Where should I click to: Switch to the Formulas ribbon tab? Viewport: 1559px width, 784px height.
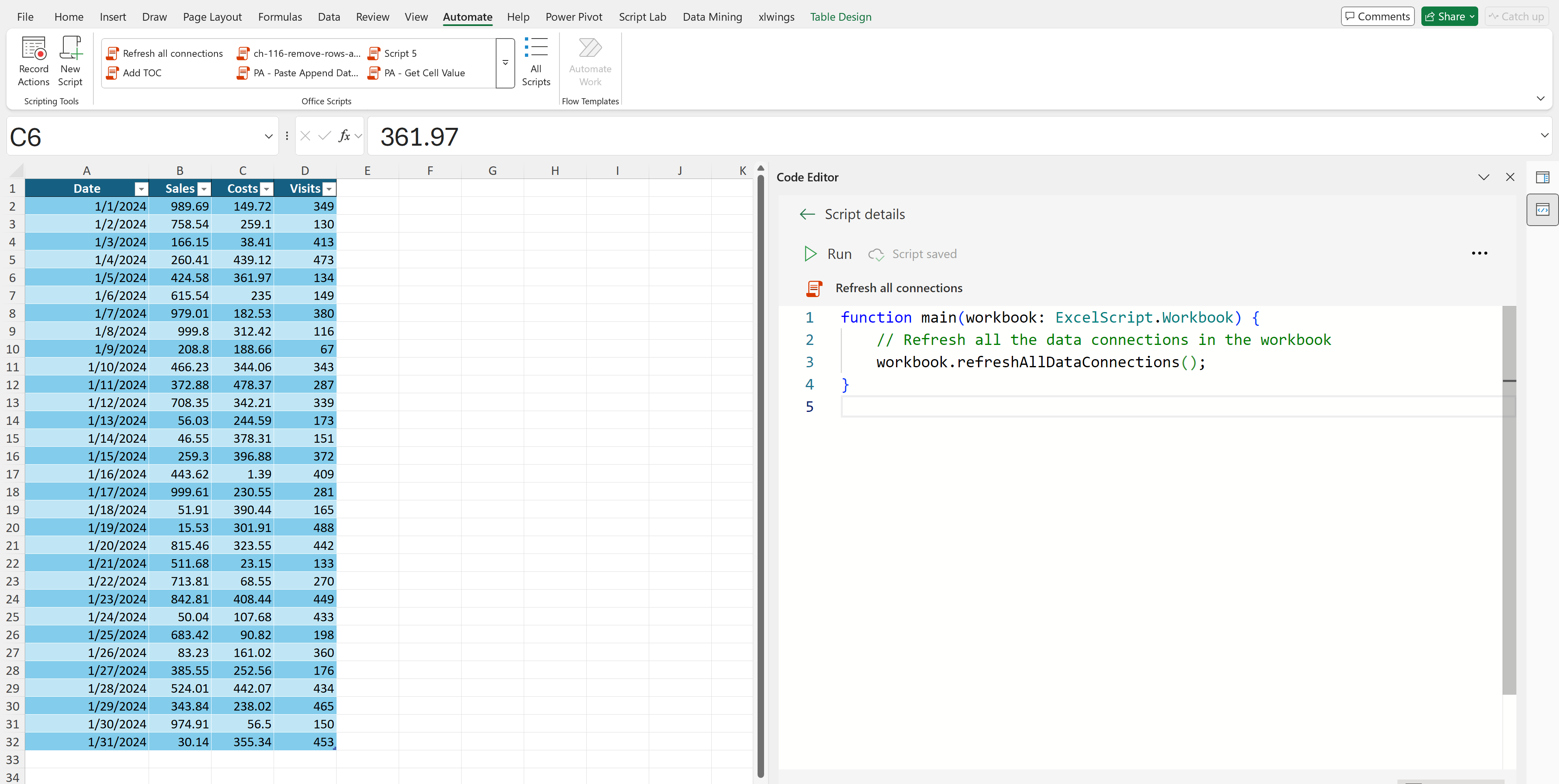pos(280,17)
